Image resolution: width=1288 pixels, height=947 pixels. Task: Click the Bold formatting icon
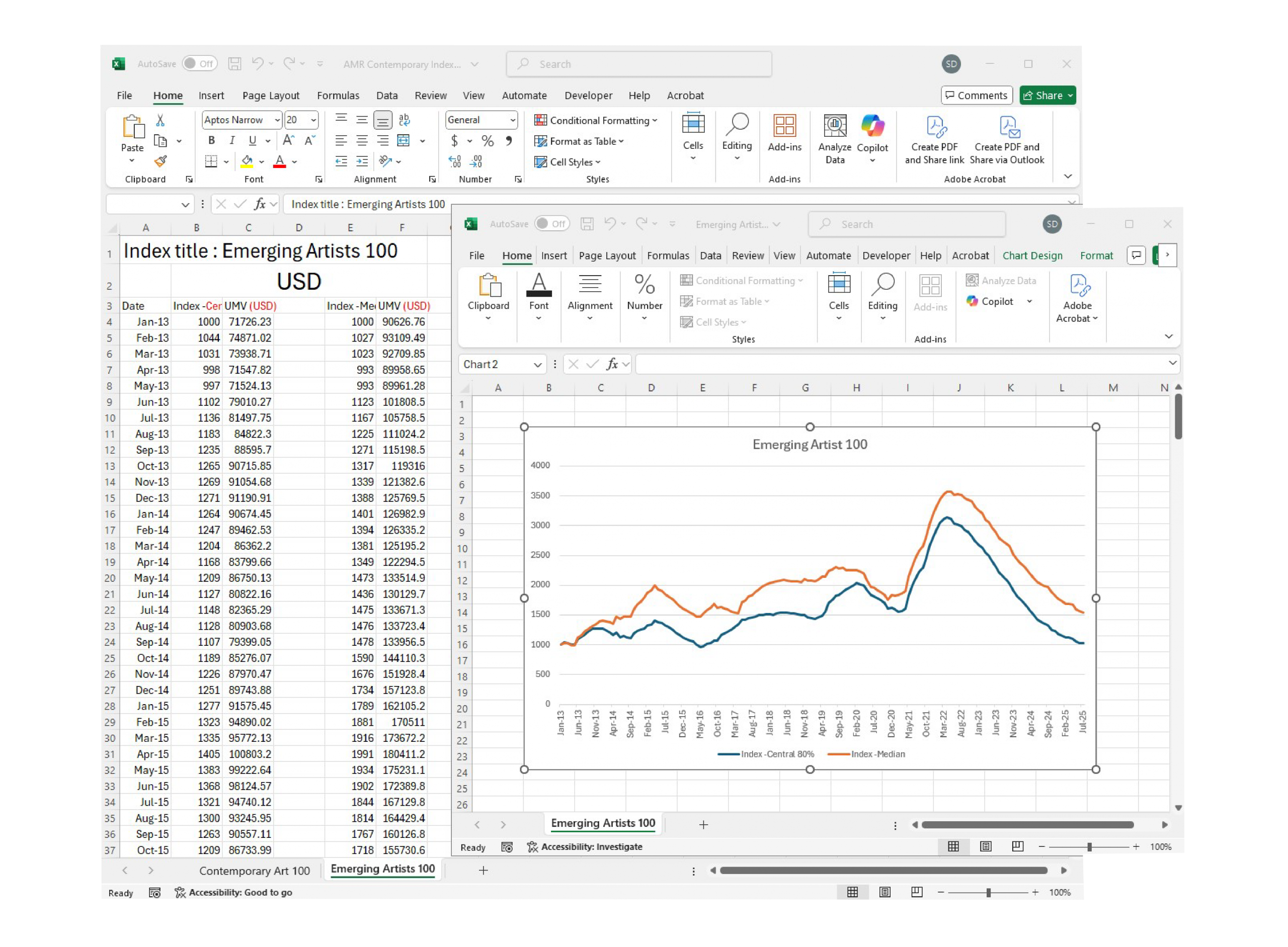212,140
